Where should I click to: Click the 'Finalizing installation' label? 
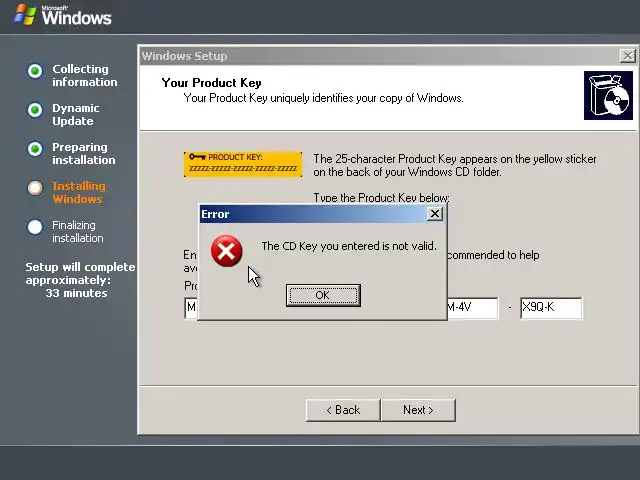78,231
